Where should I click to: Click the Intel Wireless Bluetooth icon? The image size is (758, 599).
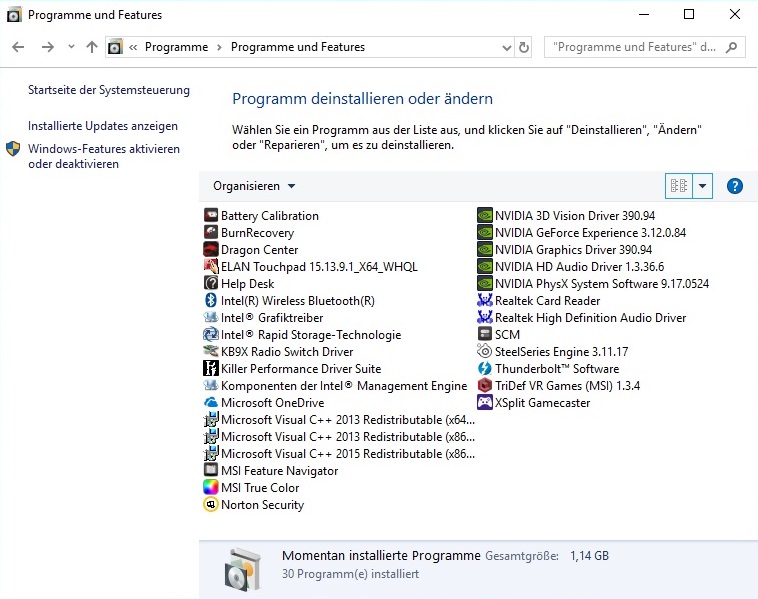pos(211,300)
